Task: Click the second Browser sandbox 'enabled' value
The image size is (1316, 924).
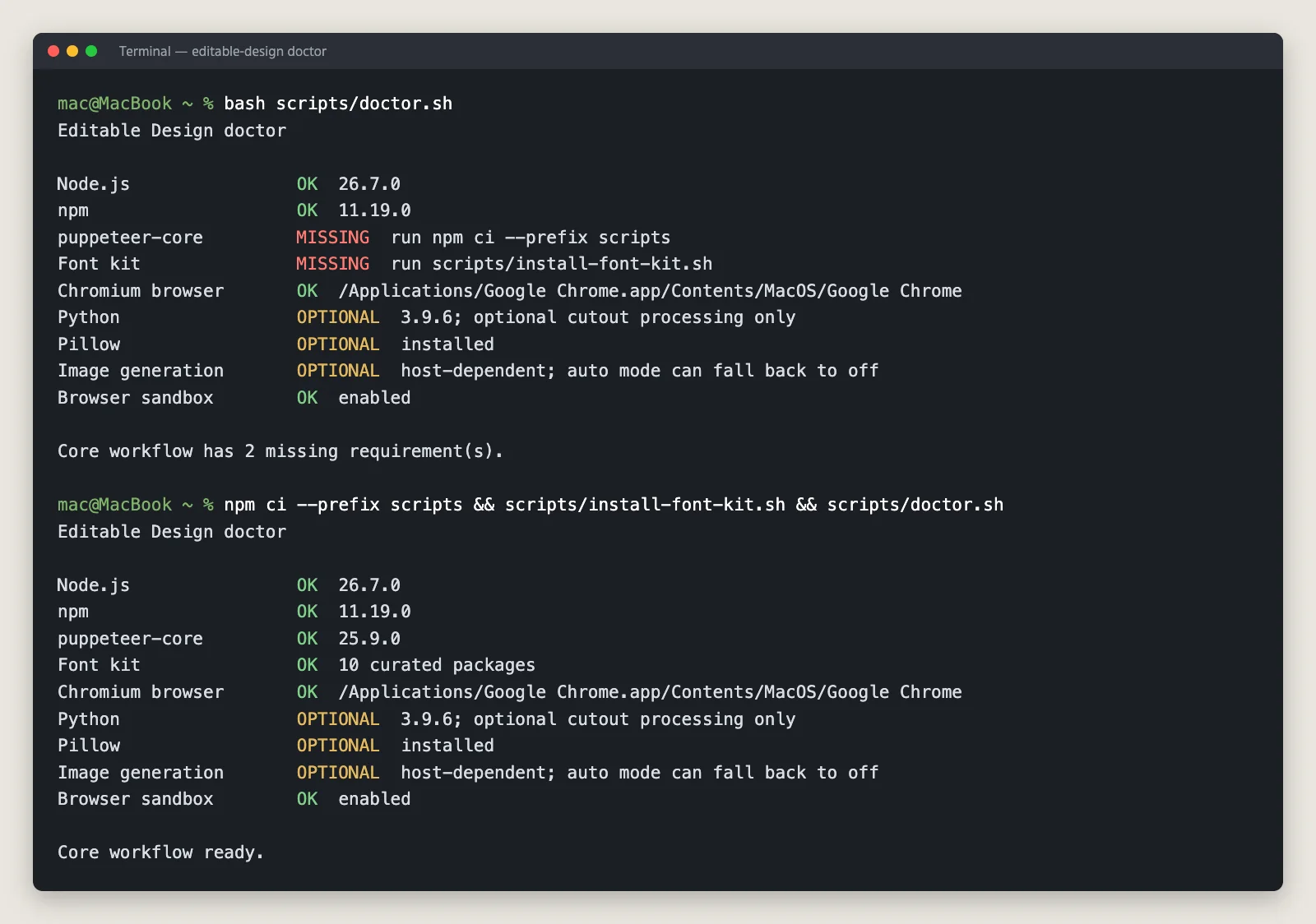Action: [x=374, y=799]
